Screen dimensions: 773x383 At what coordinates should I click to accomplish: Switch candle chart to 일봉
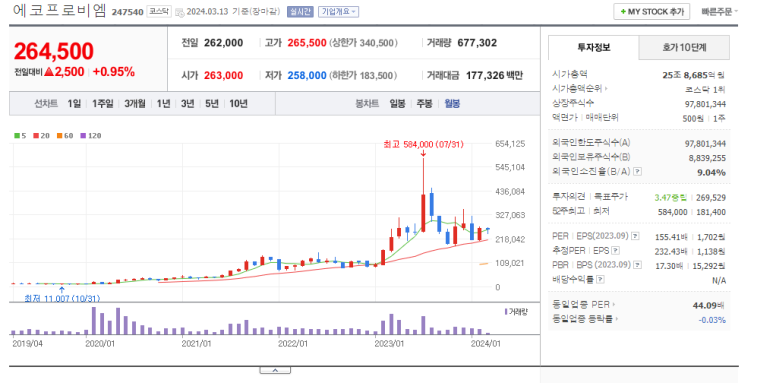click(x=397, y=104)
